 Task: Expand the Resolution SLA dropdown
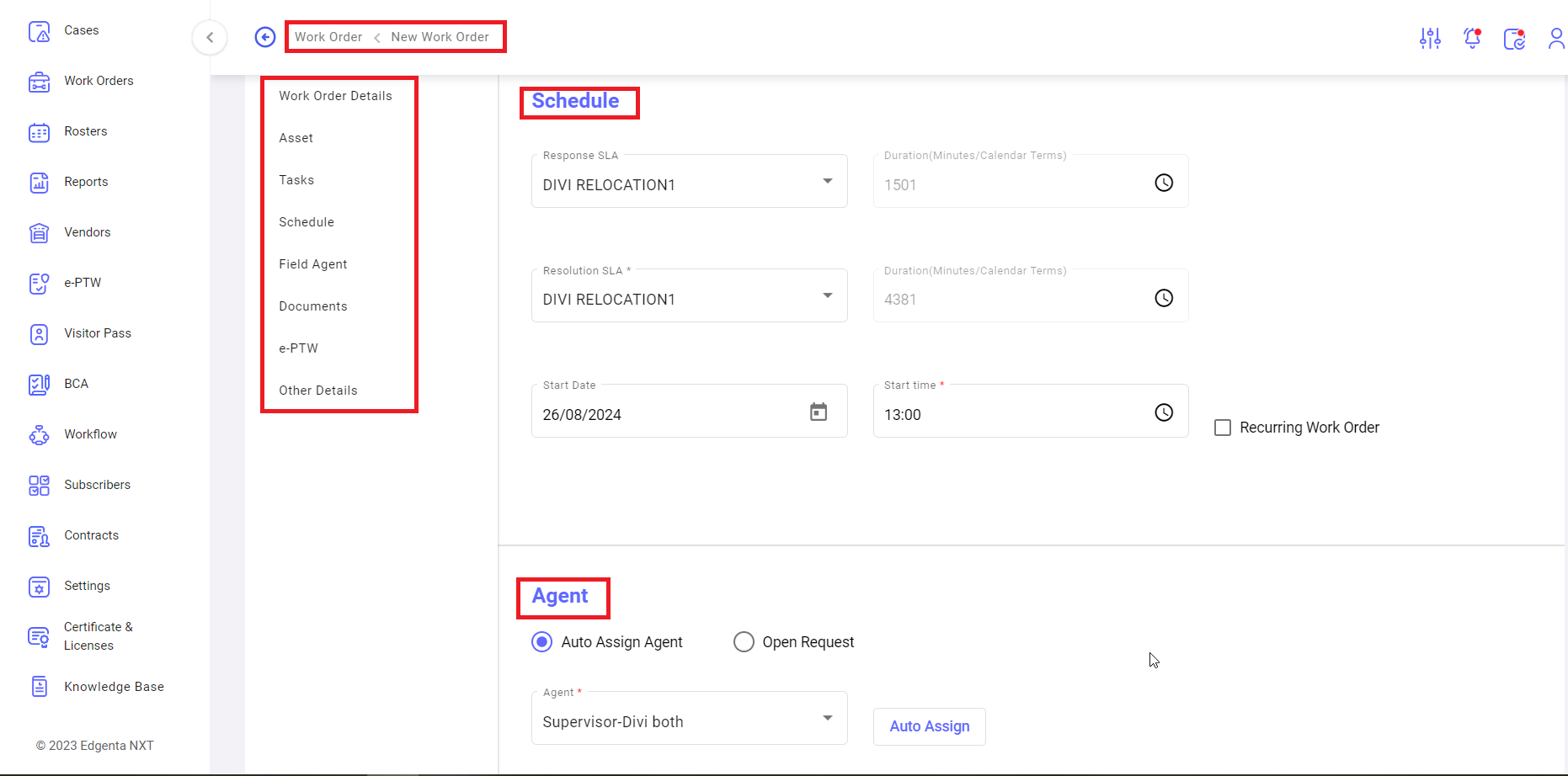click(x=690, y=296)
